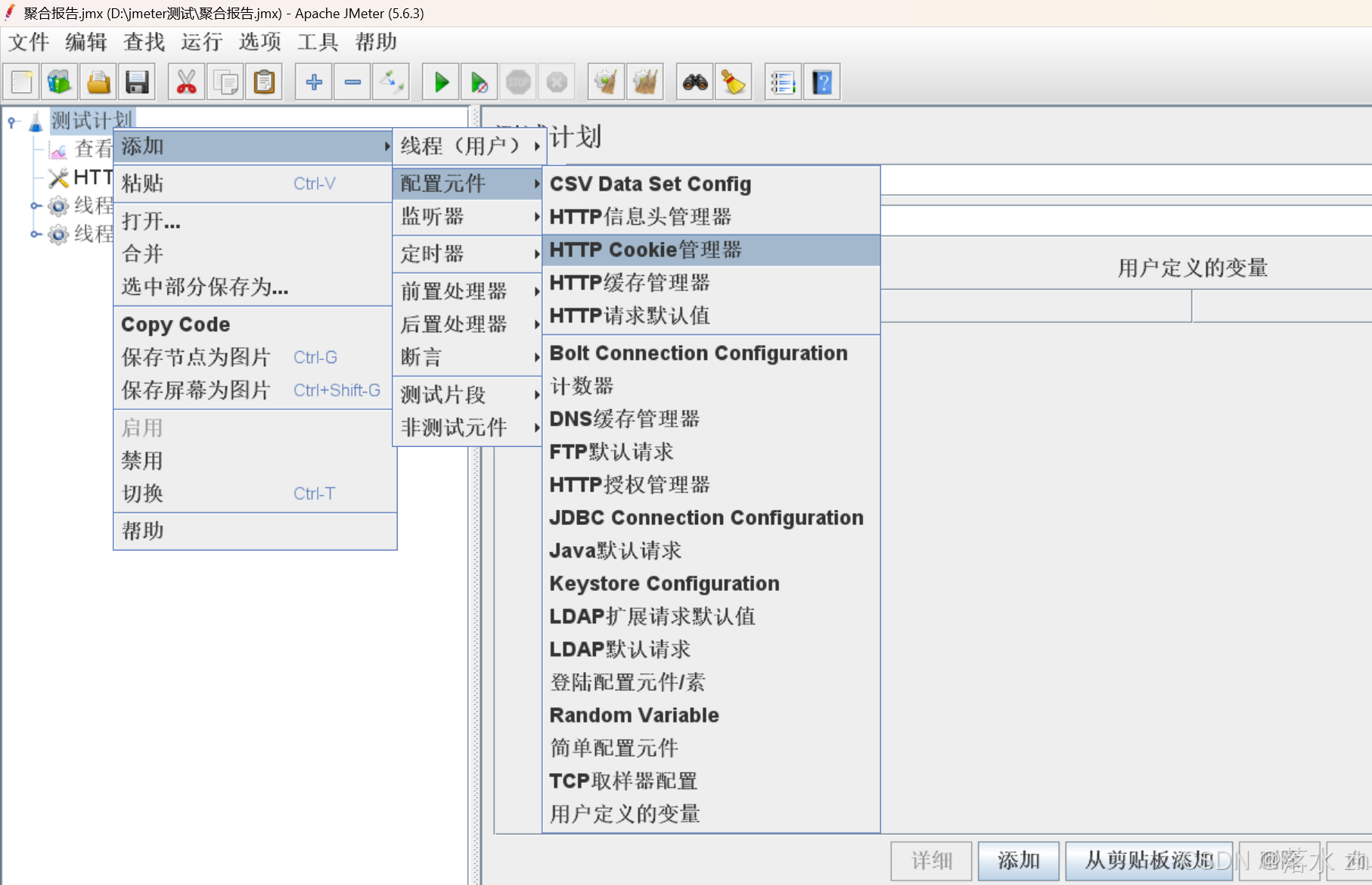Add 用户定义的变量 config element
The image size is (1372, 885).
coord(711,814)
